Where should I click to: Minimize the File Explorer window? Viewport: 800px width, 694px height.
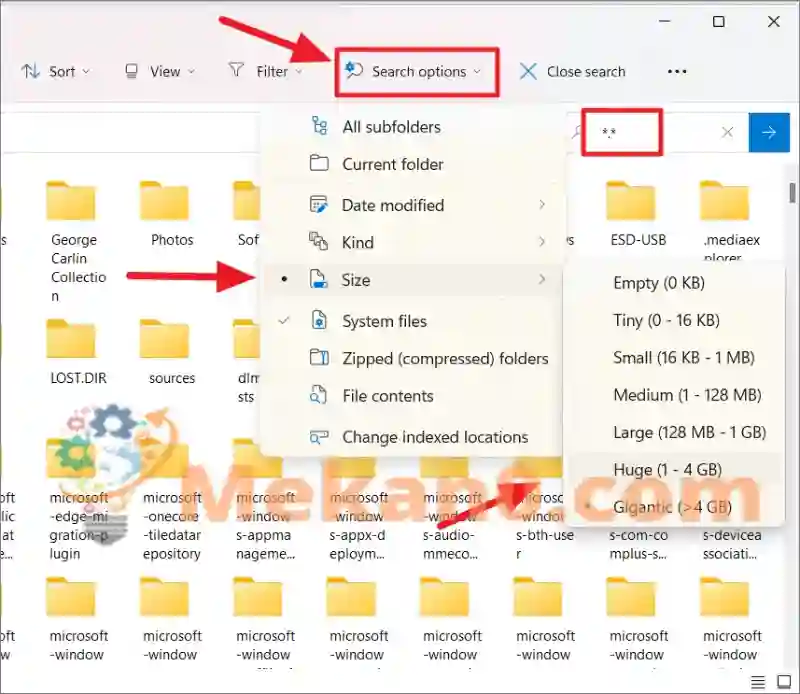point(664,21)
